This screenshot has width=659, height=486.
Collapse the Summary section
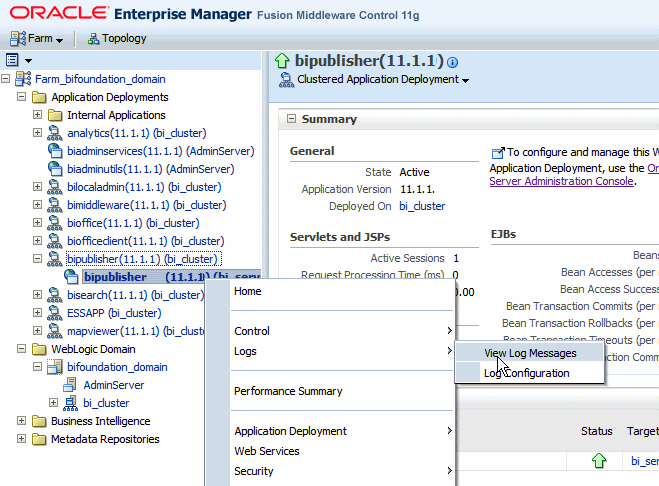291,119
